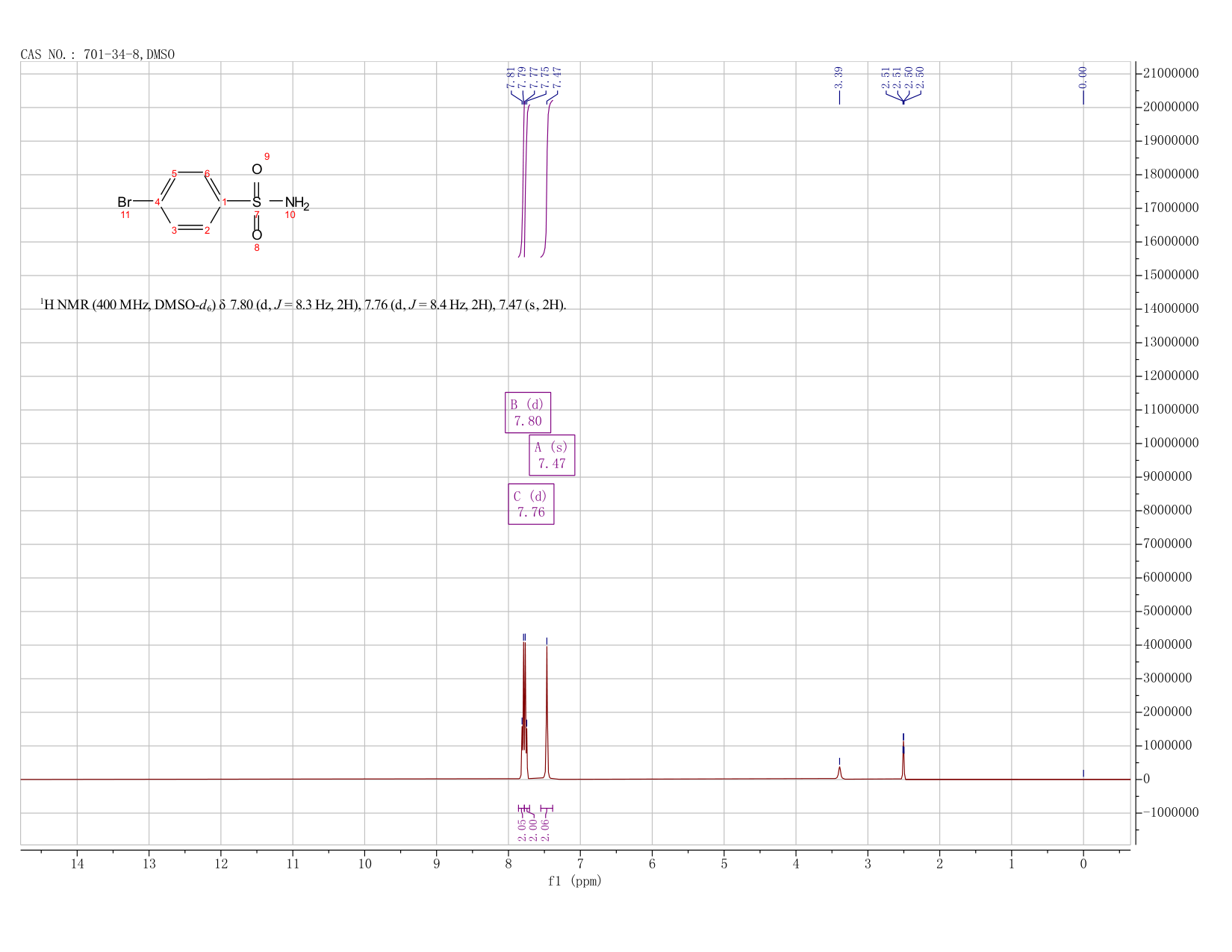Image resolution: width=1232 pixels, height=952 pixels.
Task: Click the '10' tick on the ppm axis
Action: (x=364, y=864)
